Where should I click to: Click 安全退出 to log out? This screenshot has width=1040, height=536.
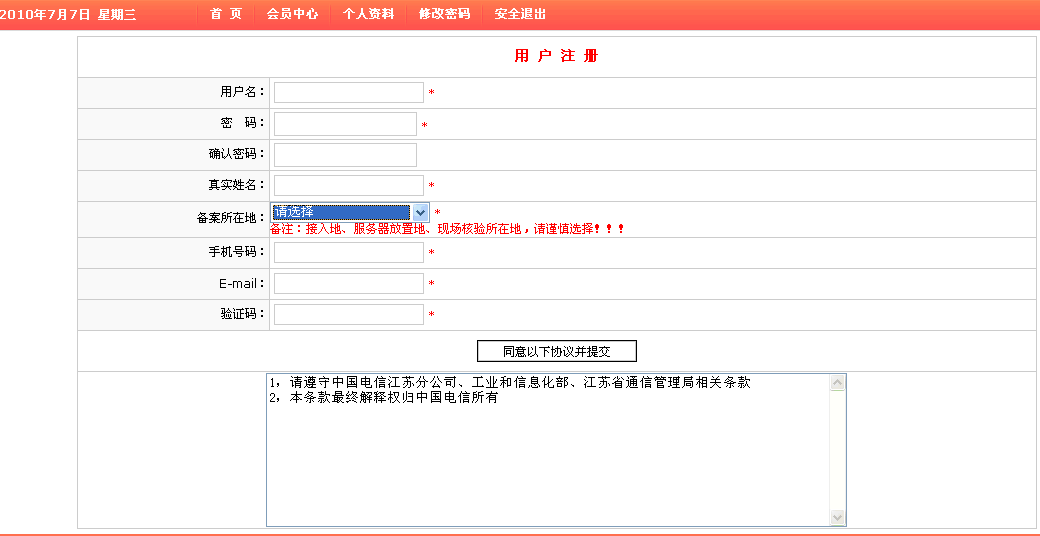520,14
